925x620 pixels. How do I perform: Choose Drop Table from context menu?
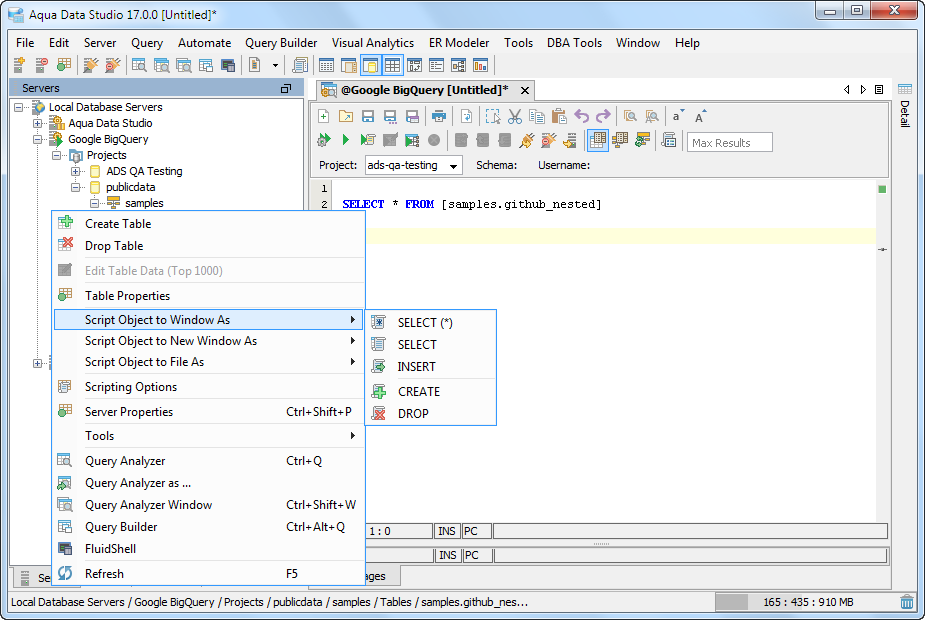pyautogui.click(x=209, y=245)
